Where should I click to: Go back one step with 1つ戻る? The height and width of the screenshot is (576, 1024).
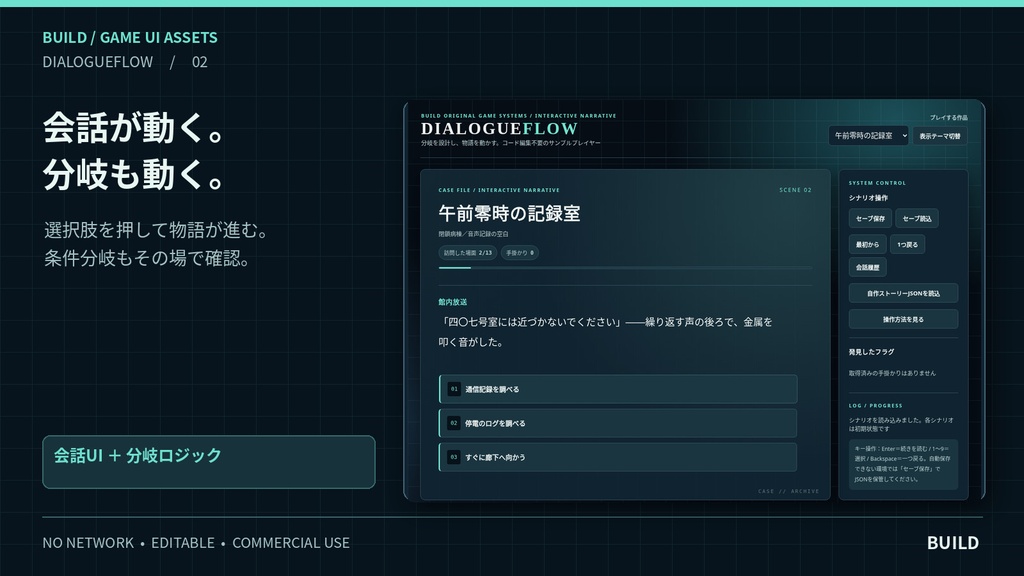[x=907, y=244]
